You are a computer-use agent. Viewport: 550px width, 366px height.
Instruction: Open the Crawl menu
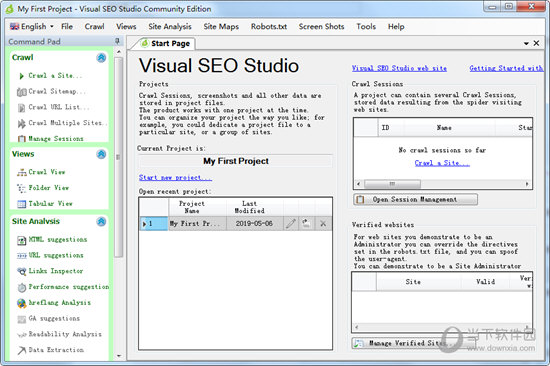(94, 26)
